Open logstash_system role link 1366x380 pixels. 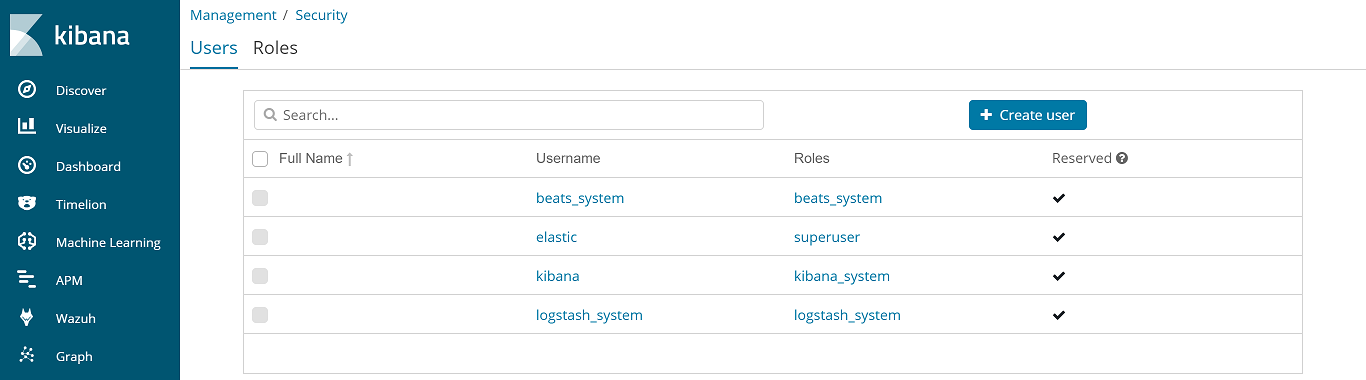tap(847, 315)
